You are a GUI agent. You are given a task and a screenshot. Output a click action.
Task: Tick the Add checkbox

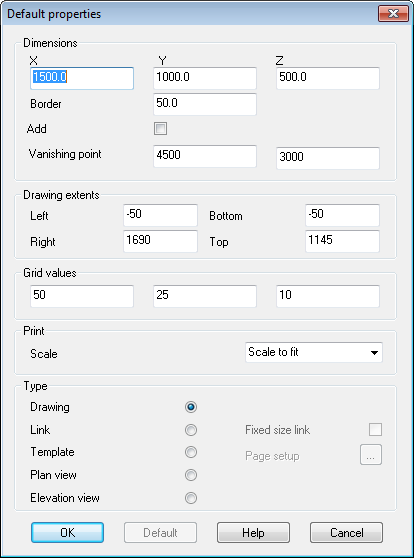click(x=160, y=128)
